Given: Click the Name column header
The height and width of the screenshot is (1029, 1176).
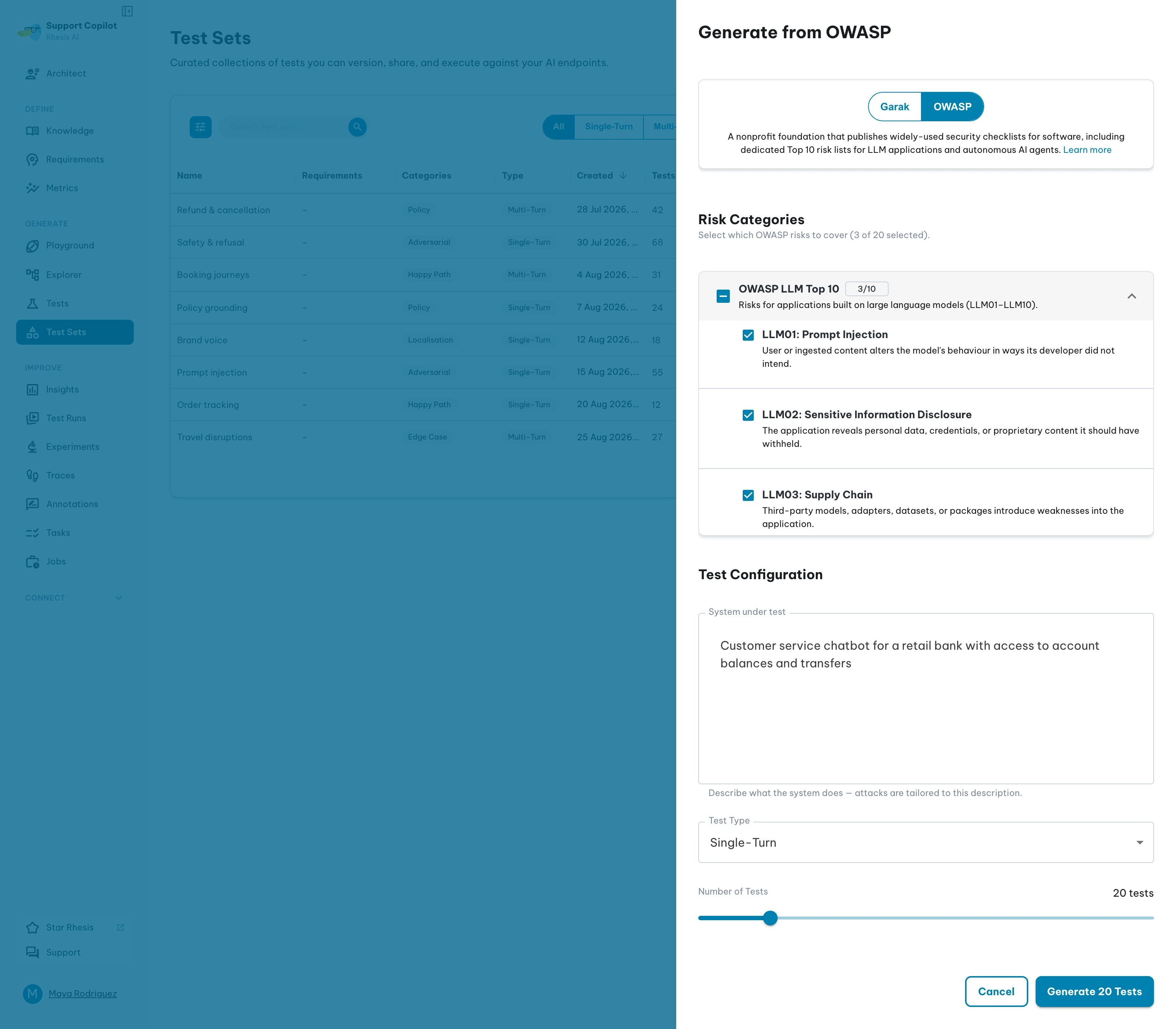Looking at the screenshot, I should click(x=190, y=176).
